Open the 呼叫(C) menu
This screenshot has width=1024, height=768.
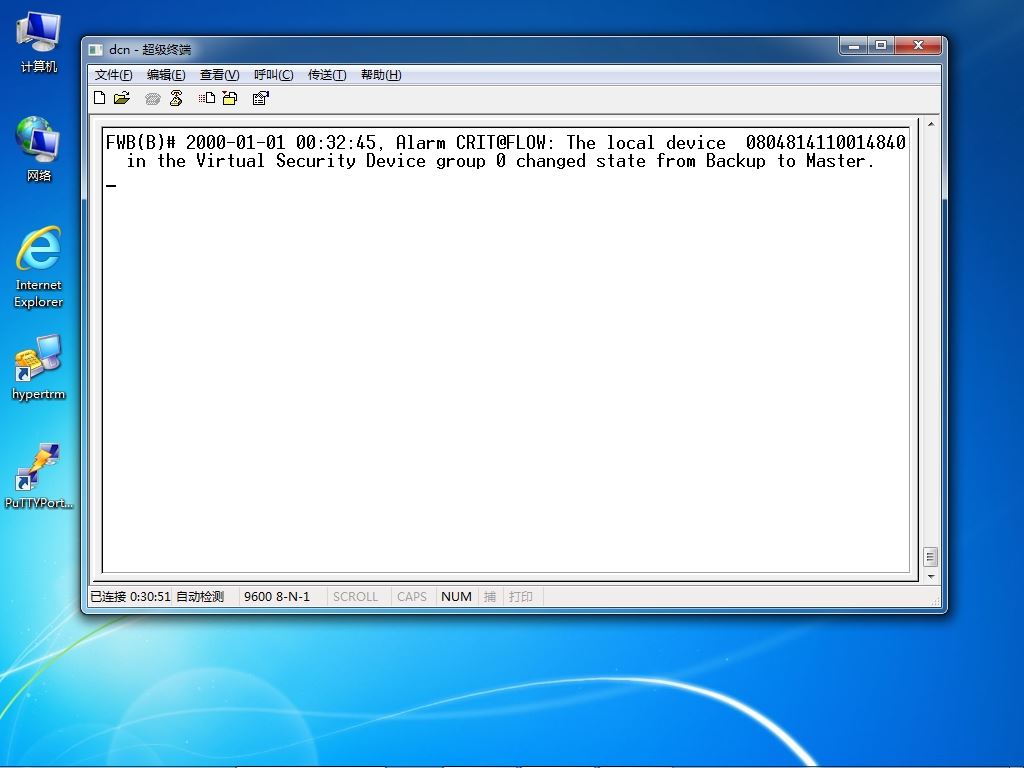[274, 74]
